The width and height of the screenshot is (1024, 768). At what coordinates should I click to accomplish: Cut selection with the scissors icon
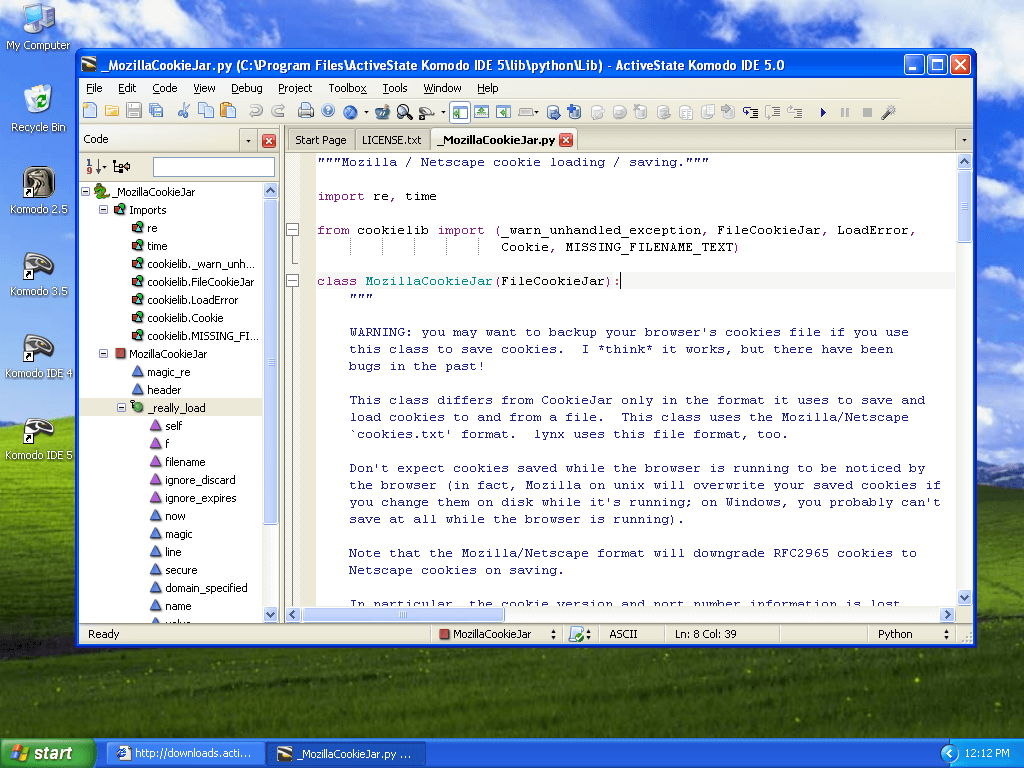(x=184, y=112)
